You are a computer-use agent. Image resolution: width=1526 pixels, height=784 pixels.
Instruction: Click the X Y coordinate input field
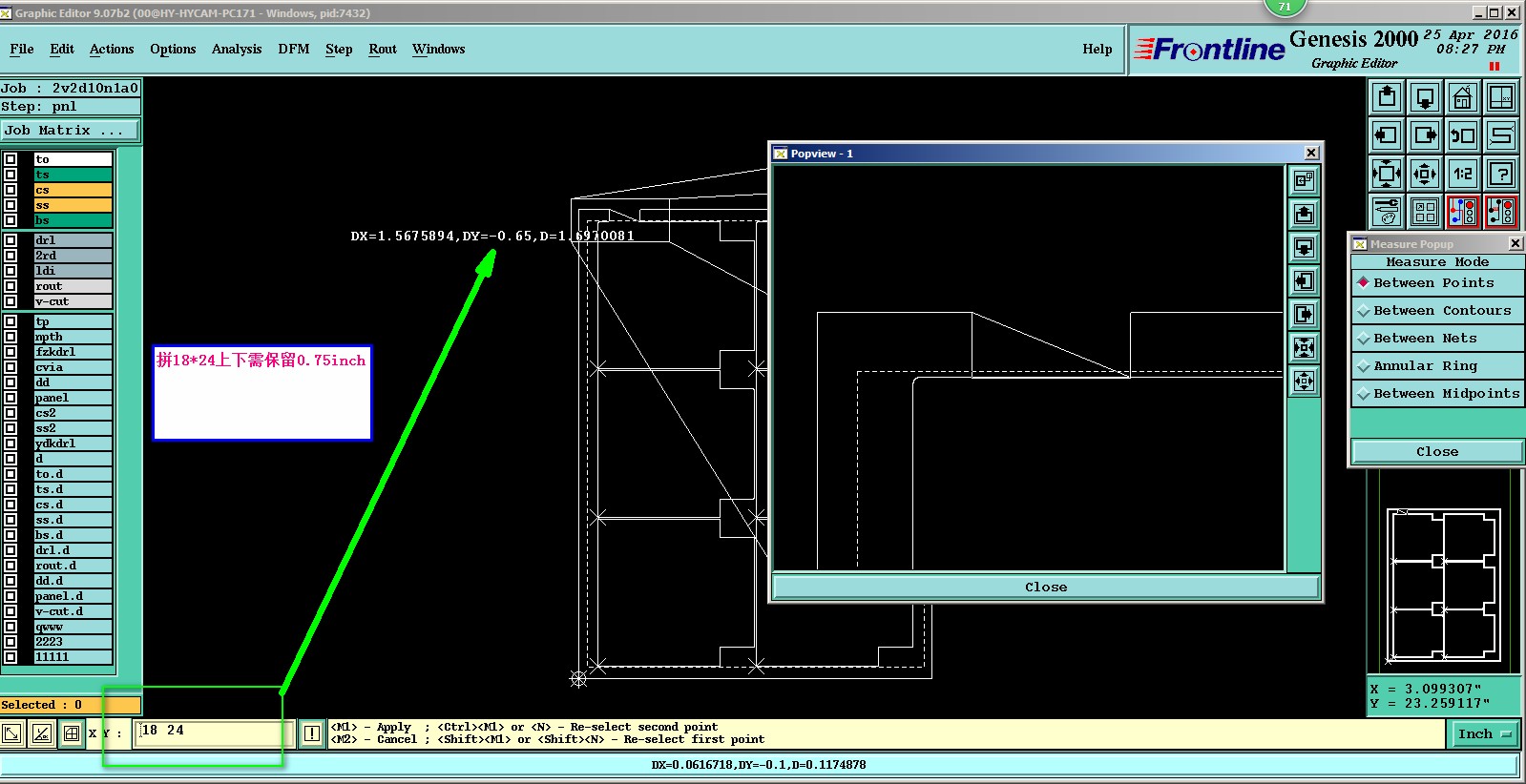point(214,733)
